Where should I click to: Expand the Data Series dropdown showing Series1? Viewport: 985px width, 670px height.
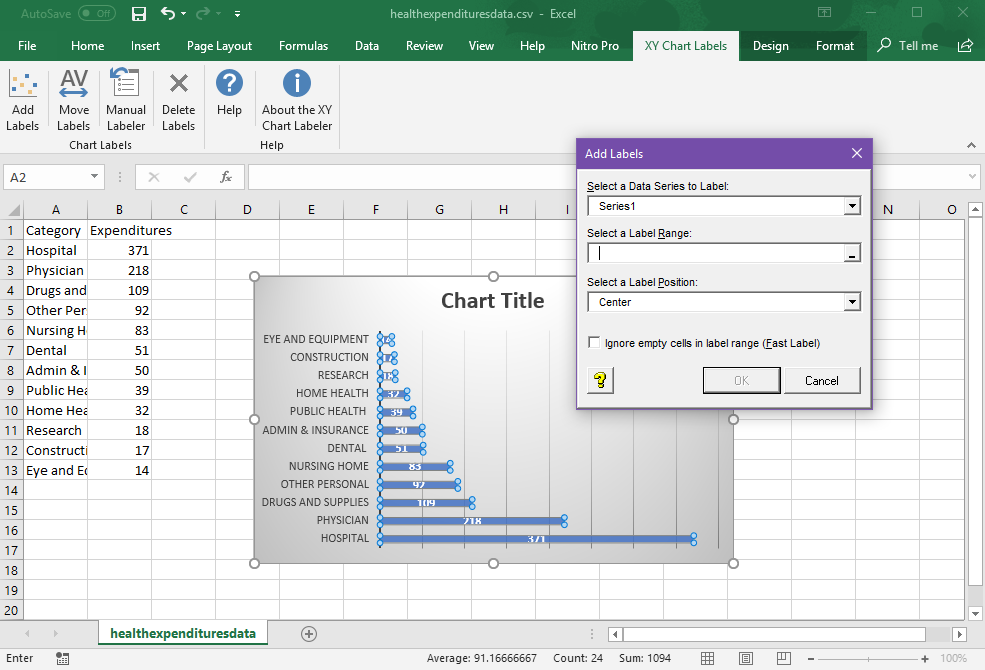[852, 206]
